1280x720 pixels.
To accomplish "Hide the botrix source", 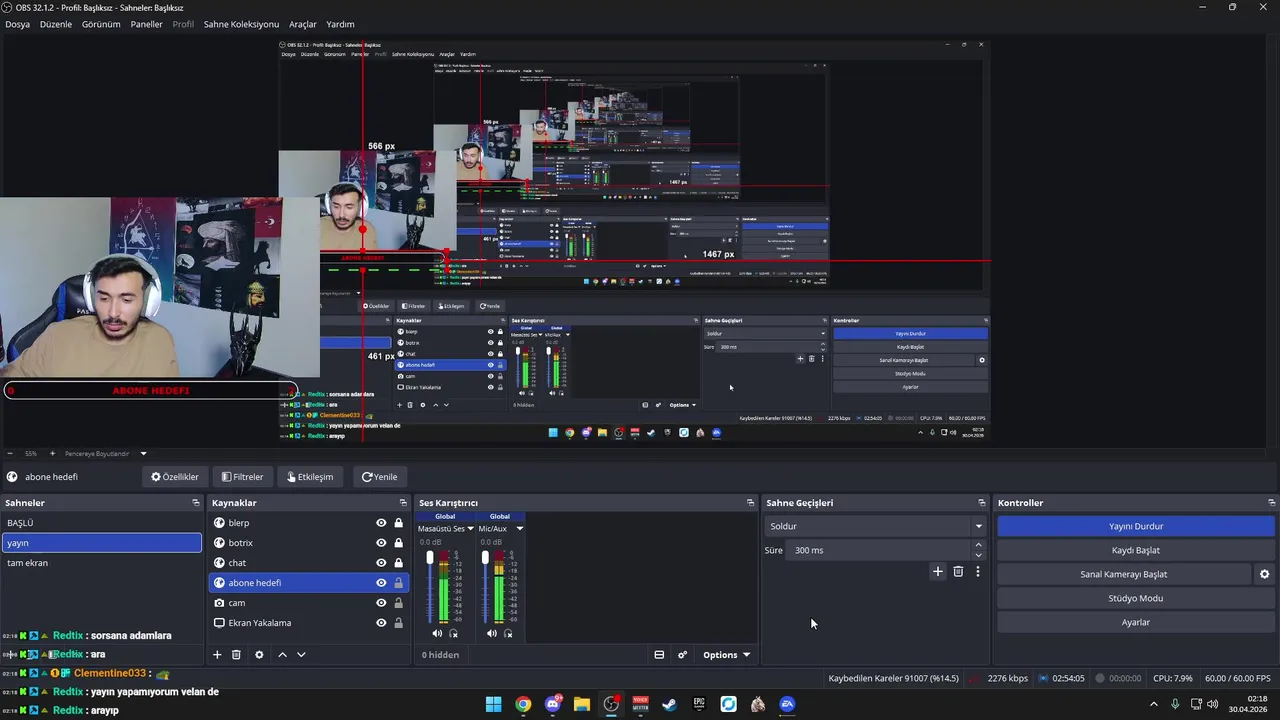I will (x=381, y=543).
